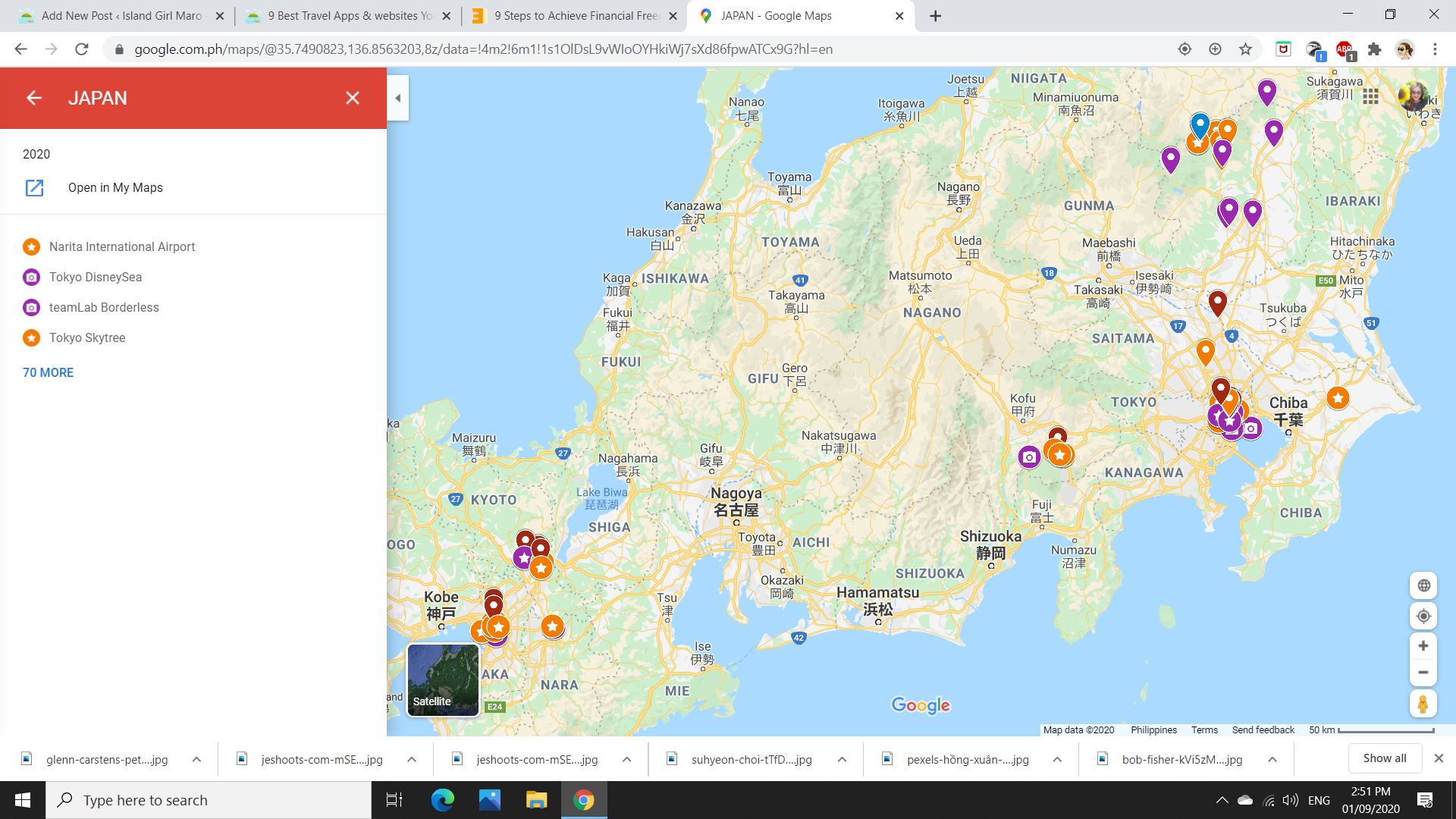Switch to Satellite view thumbnail
1456x819 pixels.
(x=443, y=679)
